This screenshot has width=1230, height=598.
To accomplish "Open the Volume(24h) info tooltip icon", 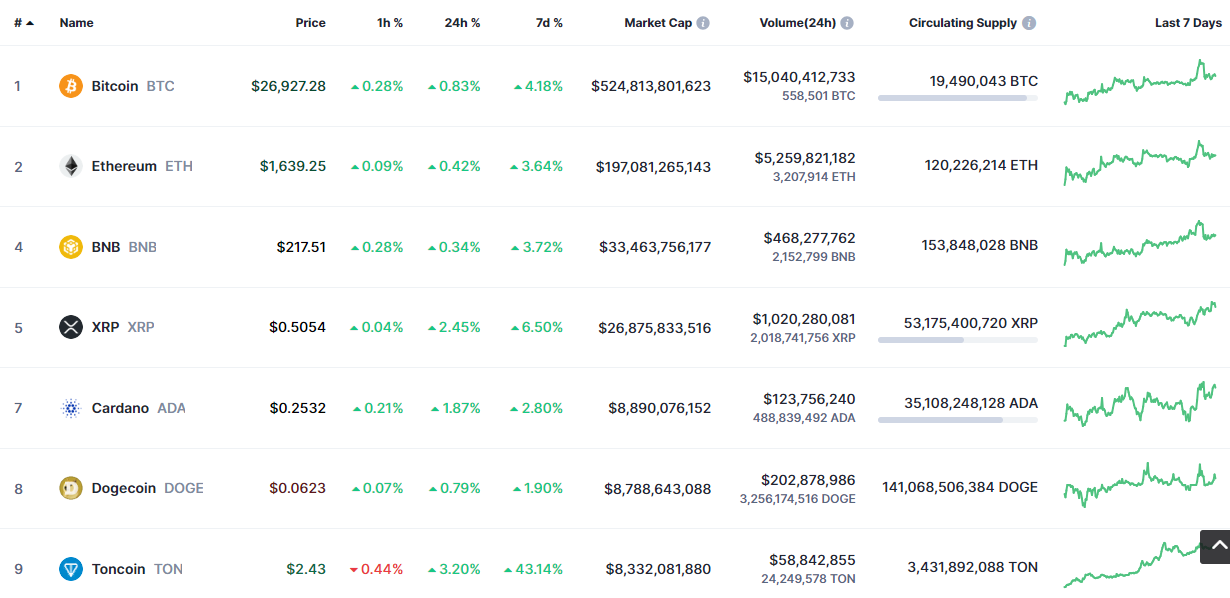I will (847, 23).
